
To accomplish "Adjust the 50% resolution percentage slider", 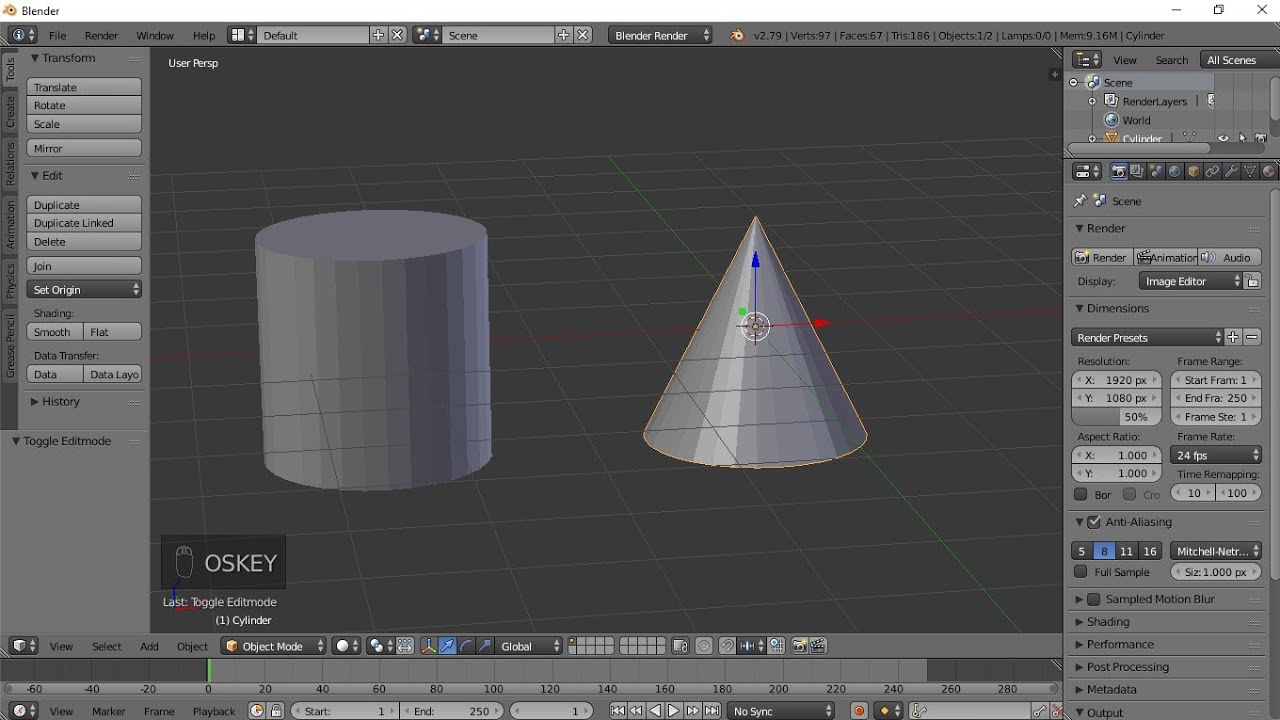I will 1116,417.
